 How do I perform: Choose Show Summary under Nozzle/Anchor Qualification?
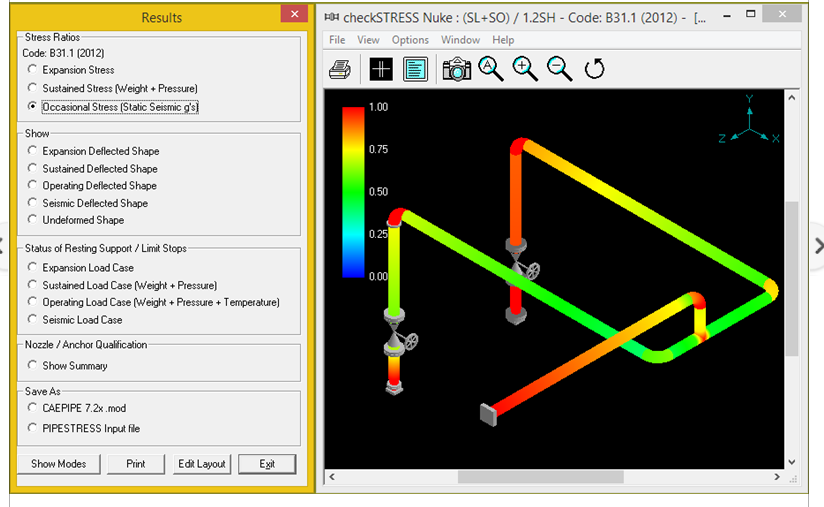pyautogui.click(x=34, y=366)
